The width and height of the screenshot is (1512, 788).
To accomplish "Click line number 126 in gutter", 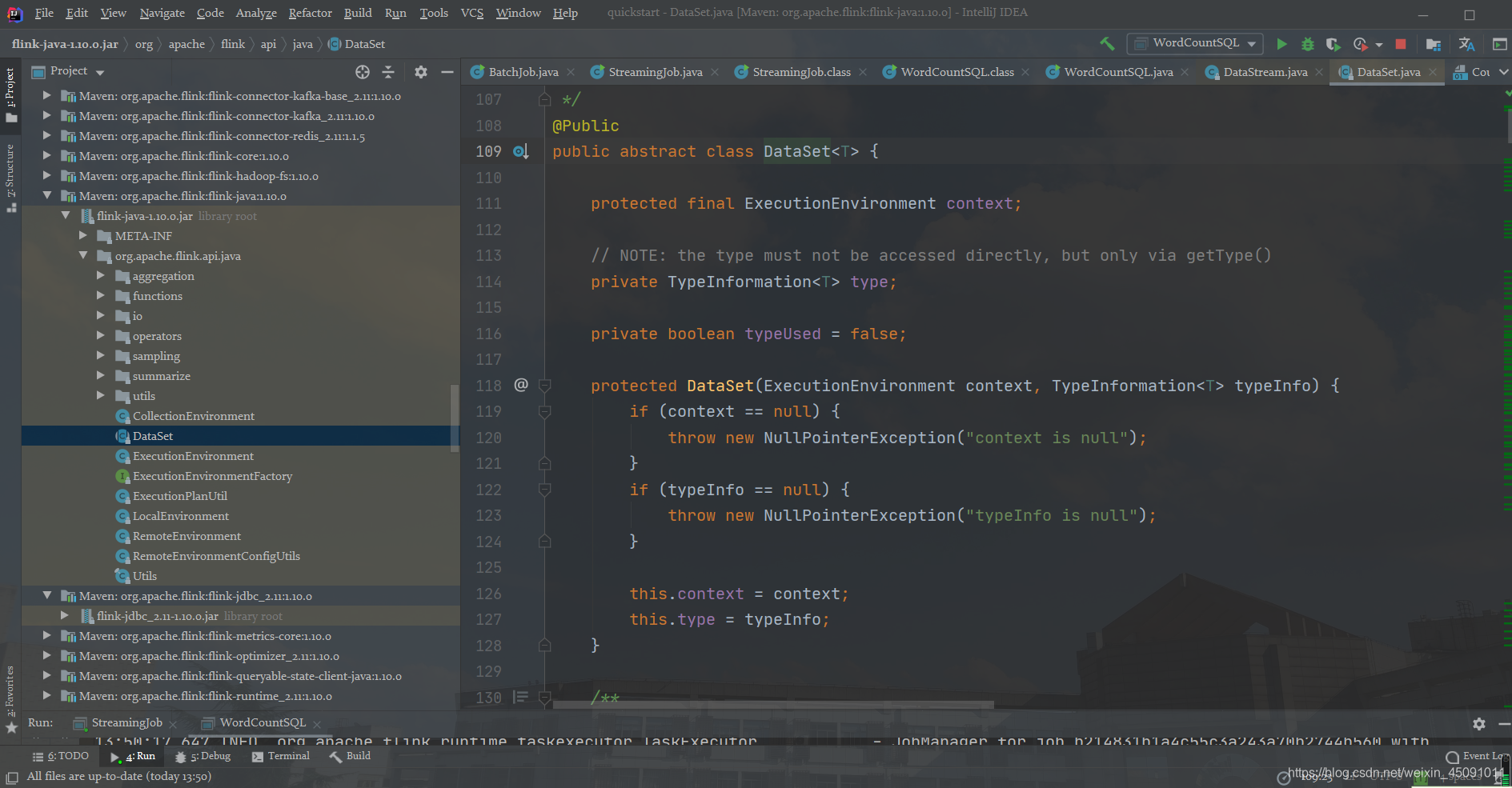I will (488, 594).
